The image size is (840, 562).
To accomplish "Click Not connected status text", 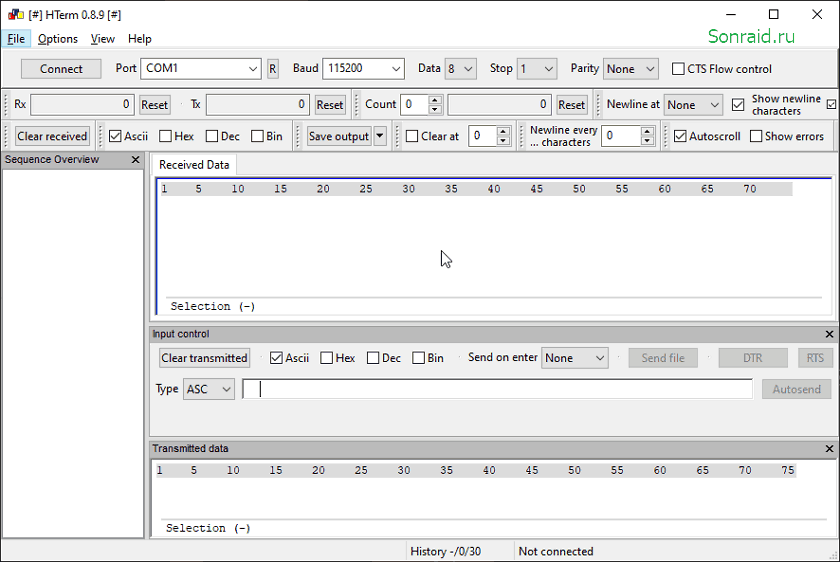I will (556, 551).
